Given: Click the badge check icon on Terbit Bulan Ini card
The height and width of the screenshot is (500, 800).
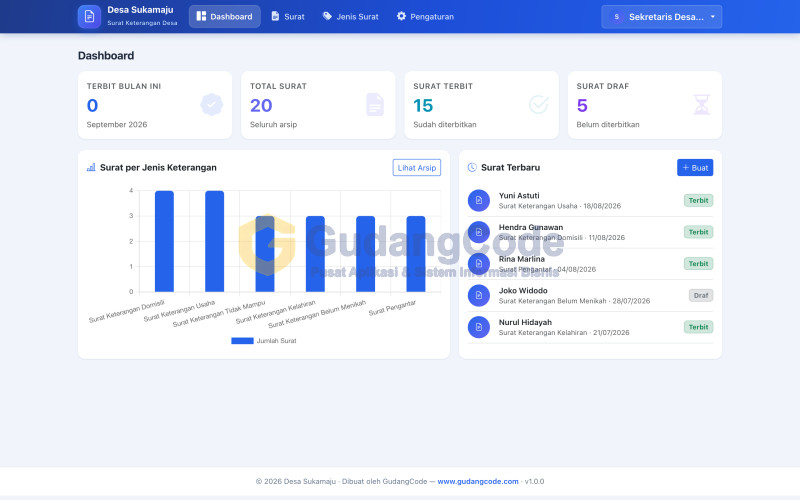Looking at the screenshot, I should pos(211,105).
